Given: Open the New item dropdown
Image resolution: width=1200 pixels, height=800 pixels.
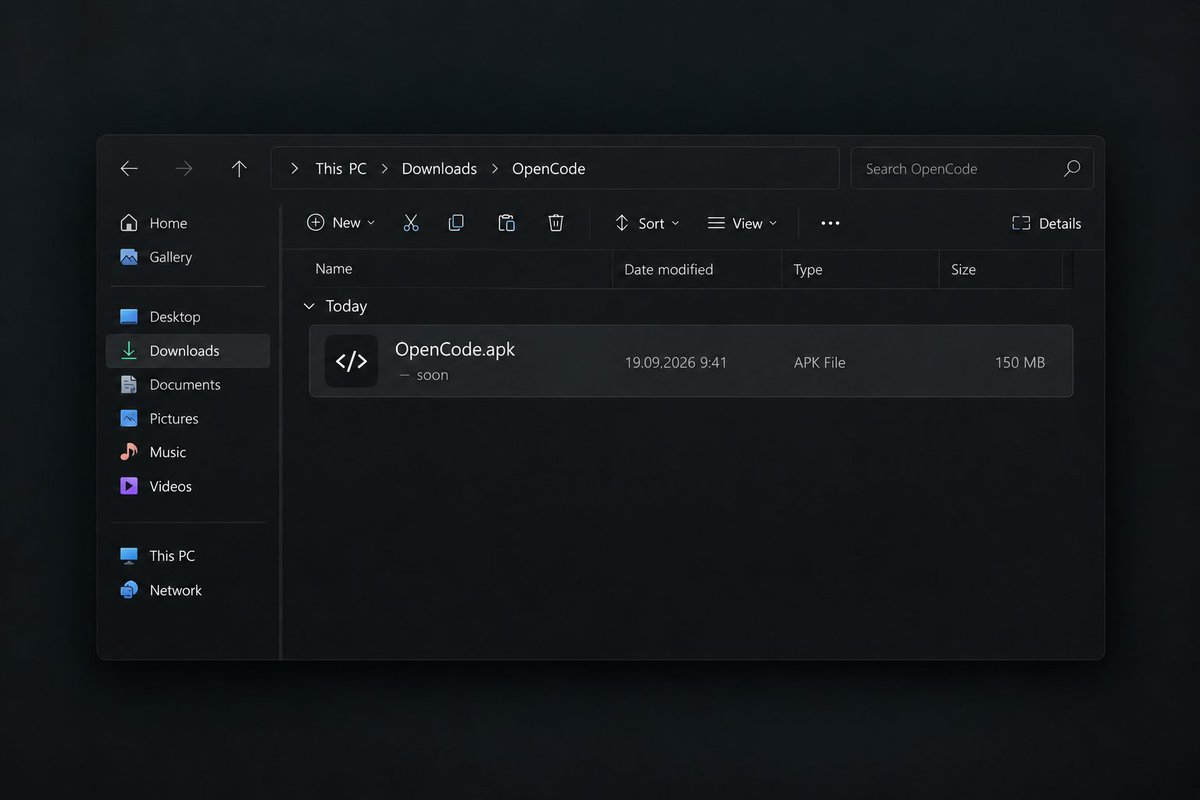Looking at the screenshot, I should click(x=341, y=223).
